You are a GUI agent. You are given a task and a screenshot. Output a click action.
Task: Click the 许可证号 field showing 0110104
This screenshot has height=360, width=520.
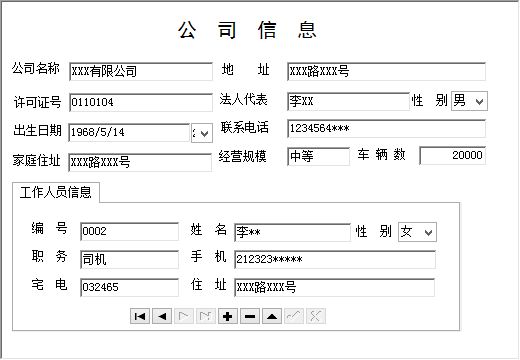pyautogui.click(x=141, y=102)
